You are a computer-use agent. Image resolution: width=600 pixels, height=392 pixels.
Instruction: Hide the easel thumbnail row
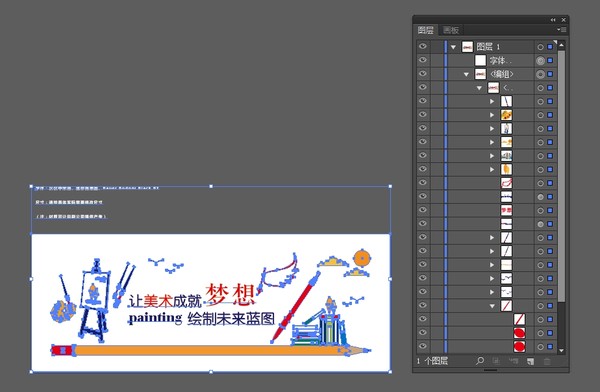(x=423, y=128)
